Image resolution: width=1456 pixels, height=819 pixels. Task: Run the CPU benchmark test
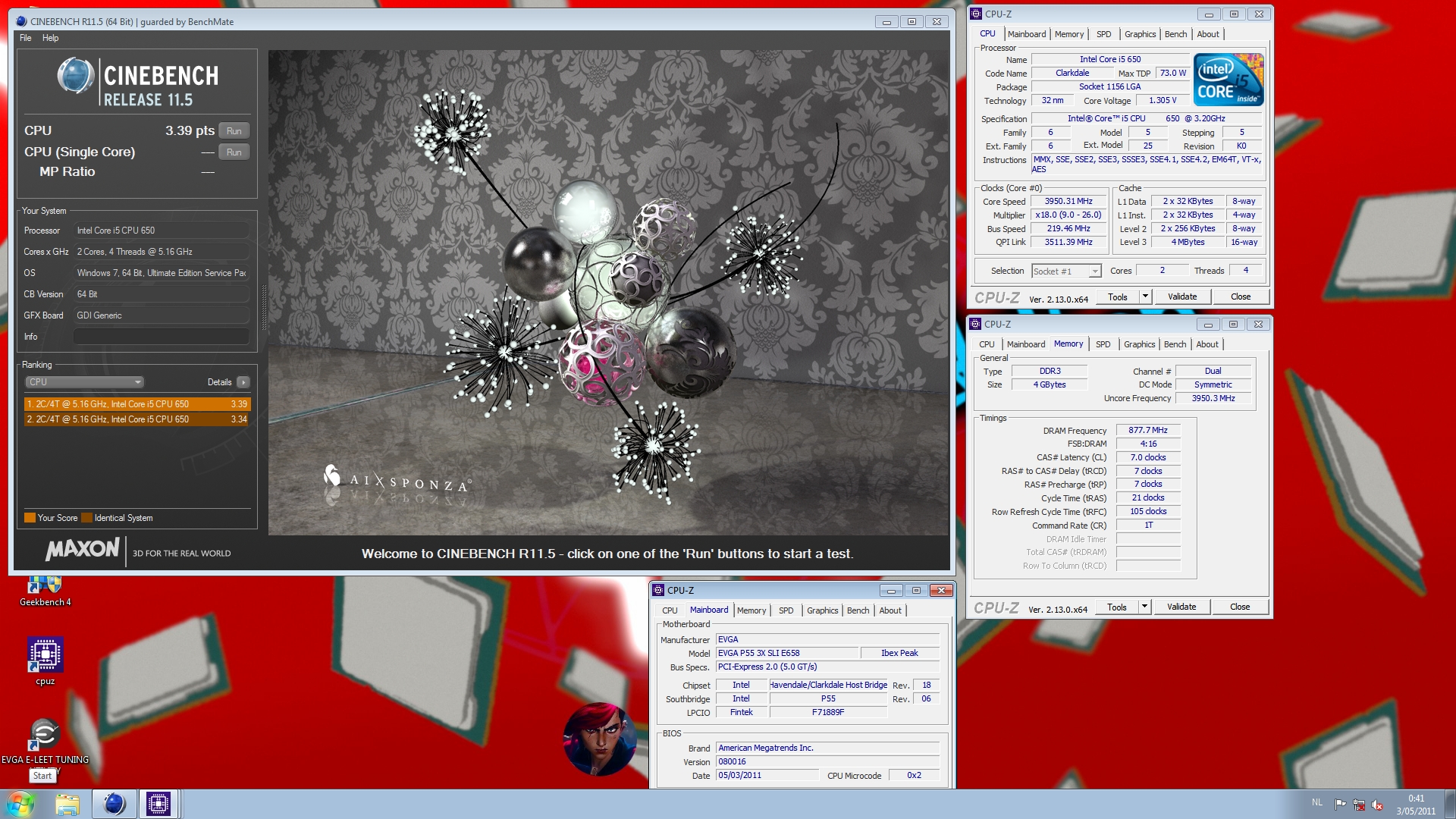[234, 131]
